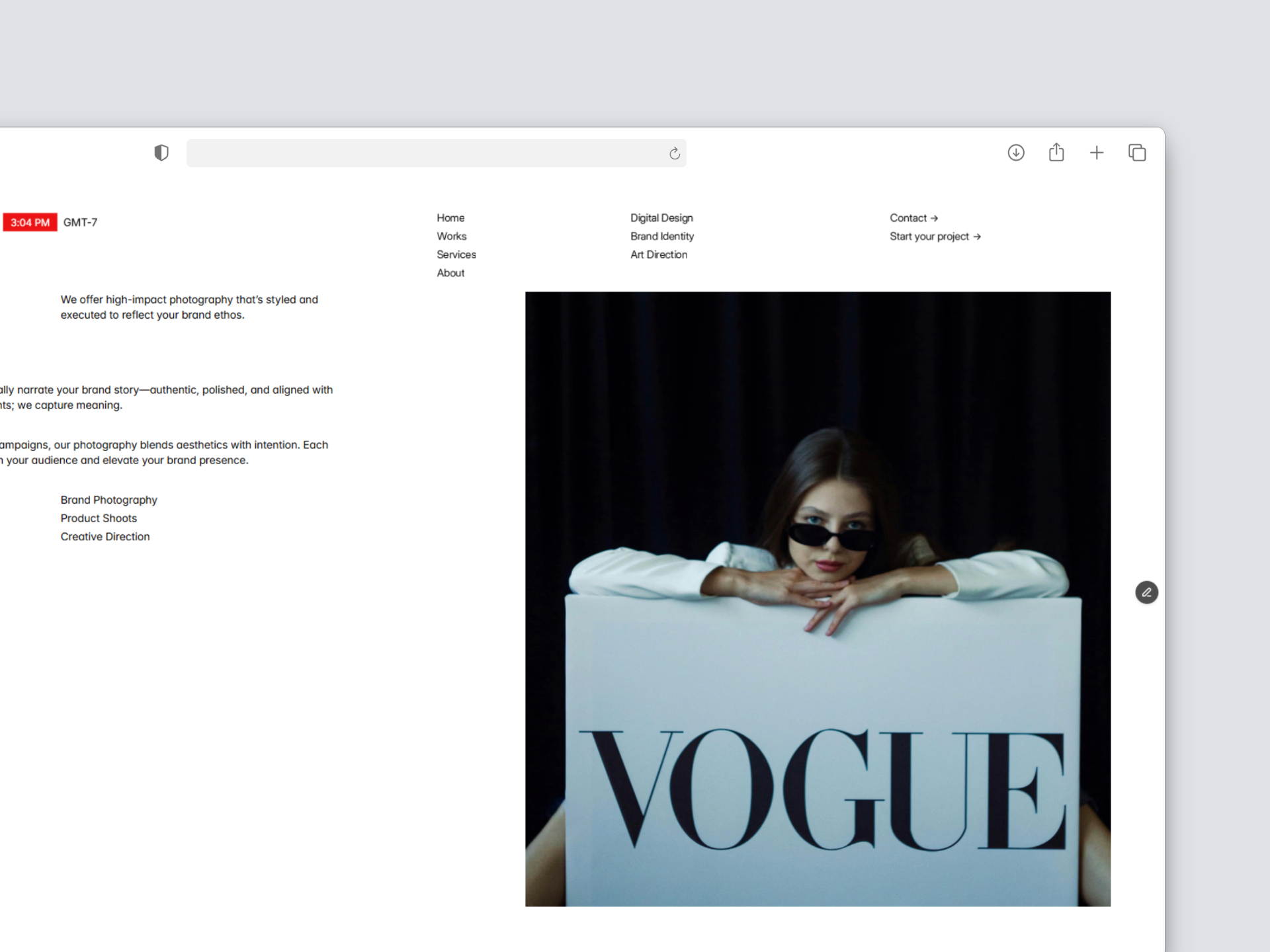Click Start your project link
Image resolution: width=1270 pixels, height=952 pixels.
pos(935,236)
